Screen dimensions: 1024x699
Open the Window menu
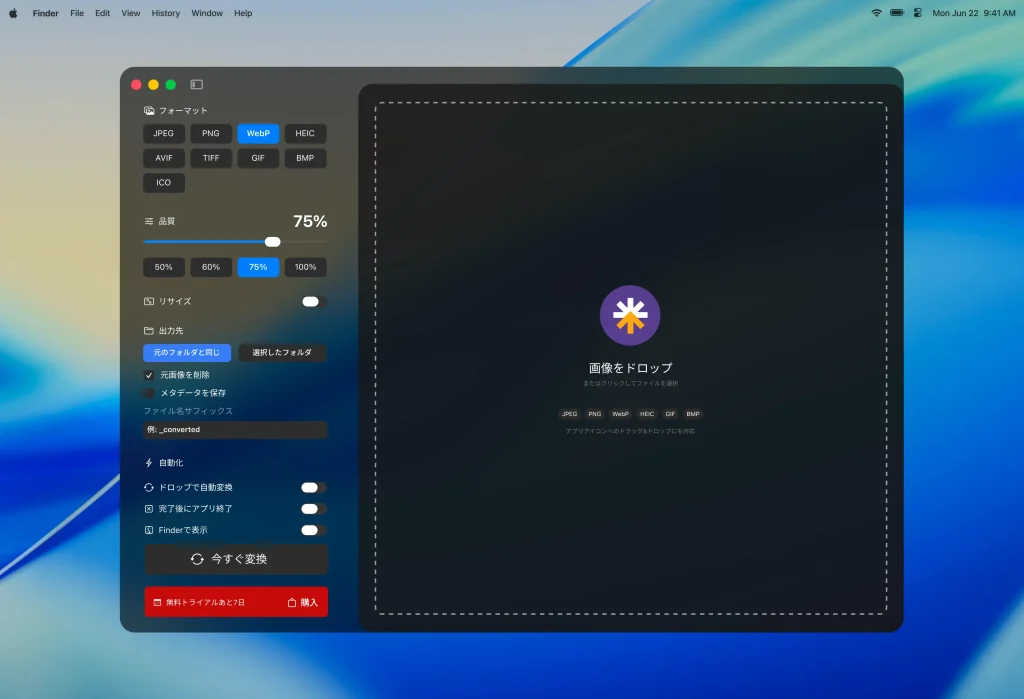(207, 13)
